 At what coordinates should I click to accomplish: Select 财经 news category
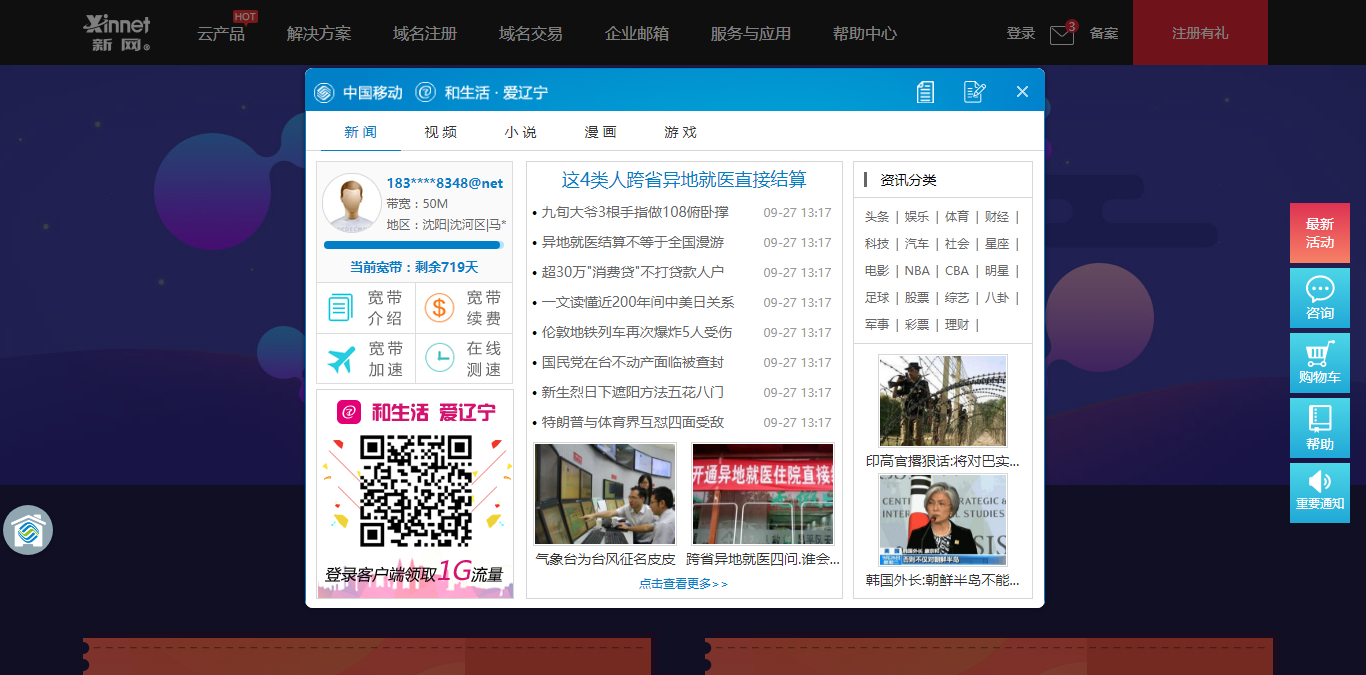coord(997,217)
